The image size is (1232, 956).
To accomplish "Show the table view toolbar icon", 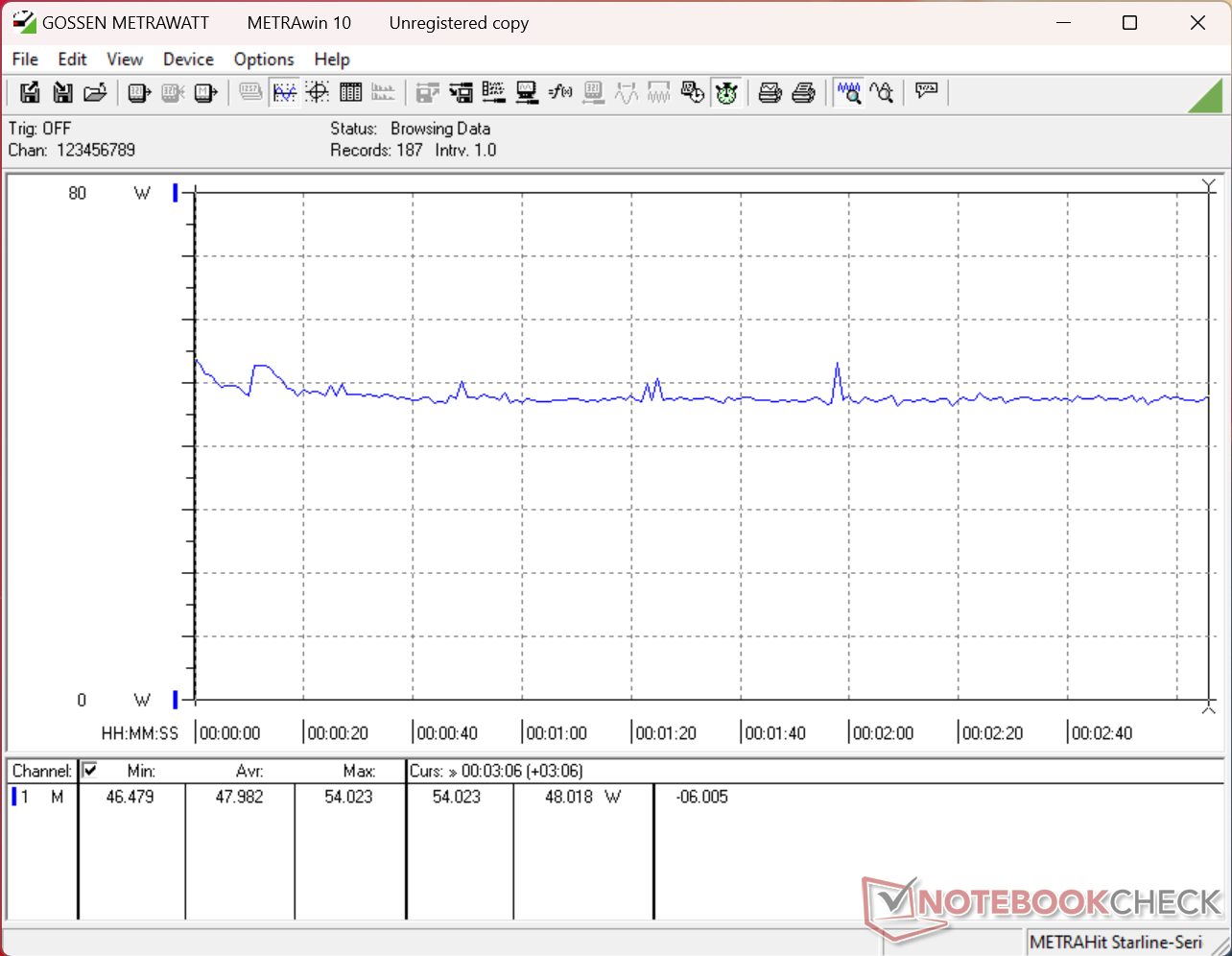I will point(351,92).
